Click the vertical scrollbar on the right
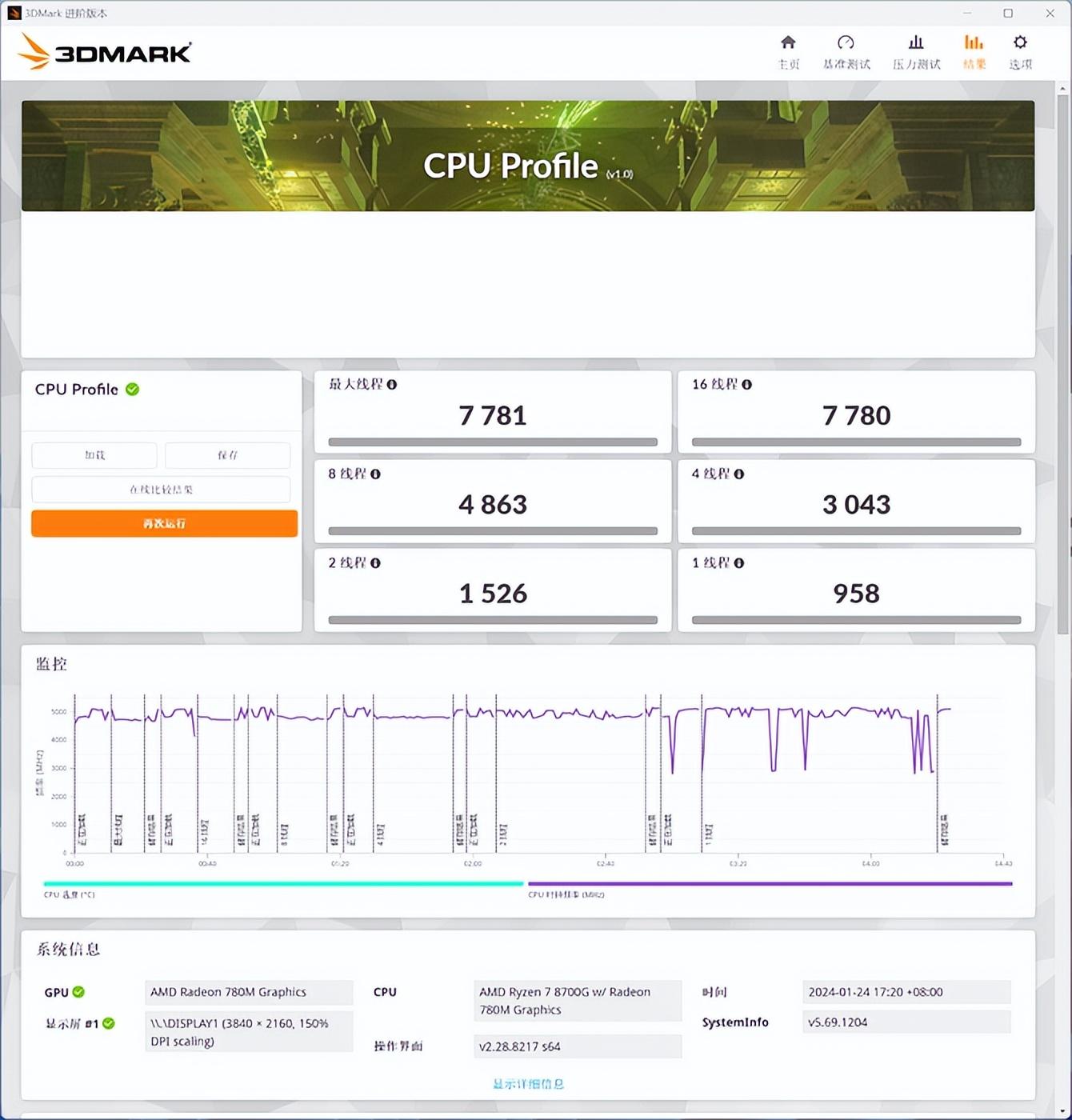 (x=1063, y=364)
